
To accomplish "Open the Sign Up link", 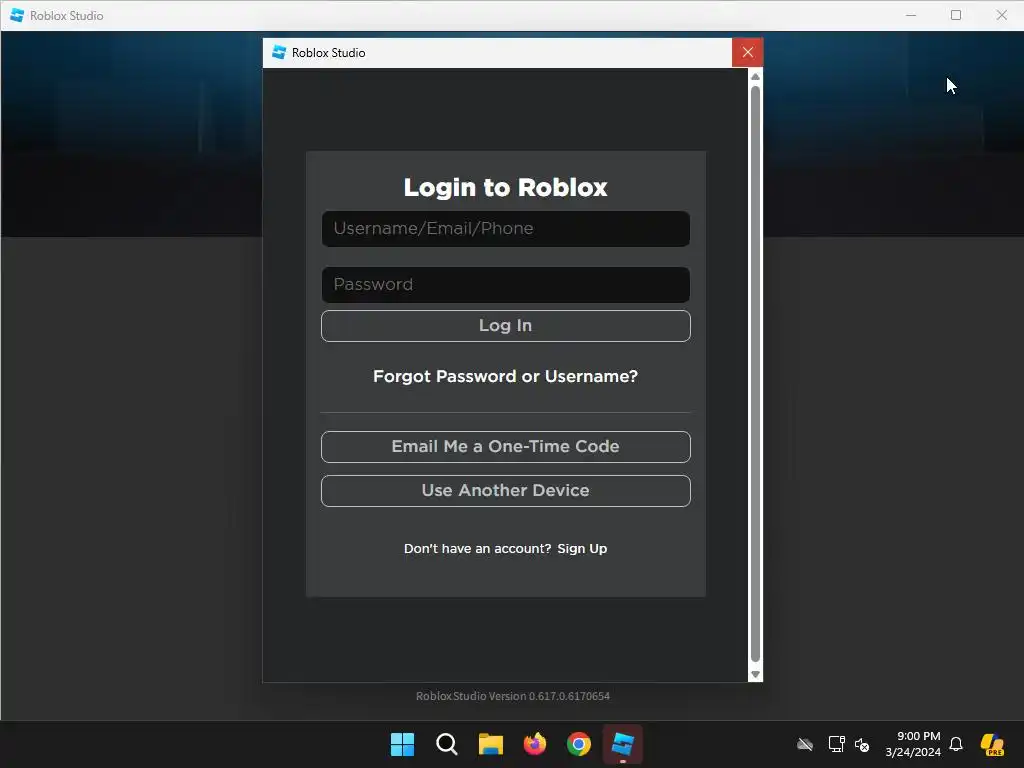I will (x=582, y=549).
